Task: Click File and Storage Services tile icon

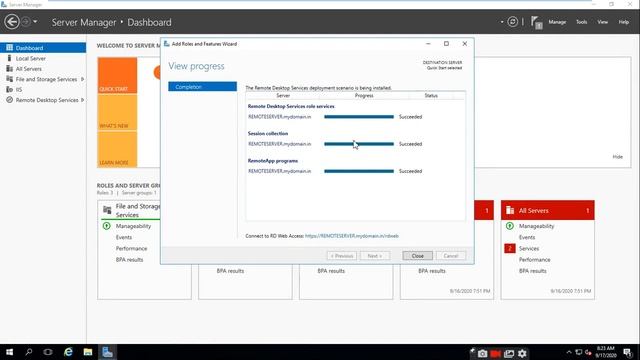Action: (x=107, y=210)
